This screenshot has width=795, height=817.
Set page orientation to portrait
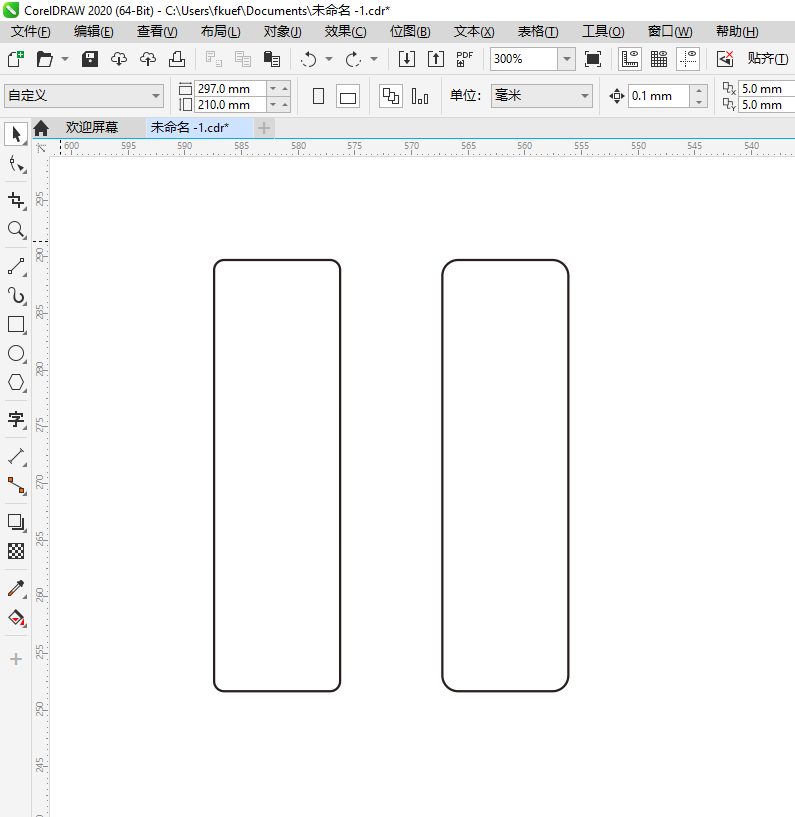[x=318, y=96]
